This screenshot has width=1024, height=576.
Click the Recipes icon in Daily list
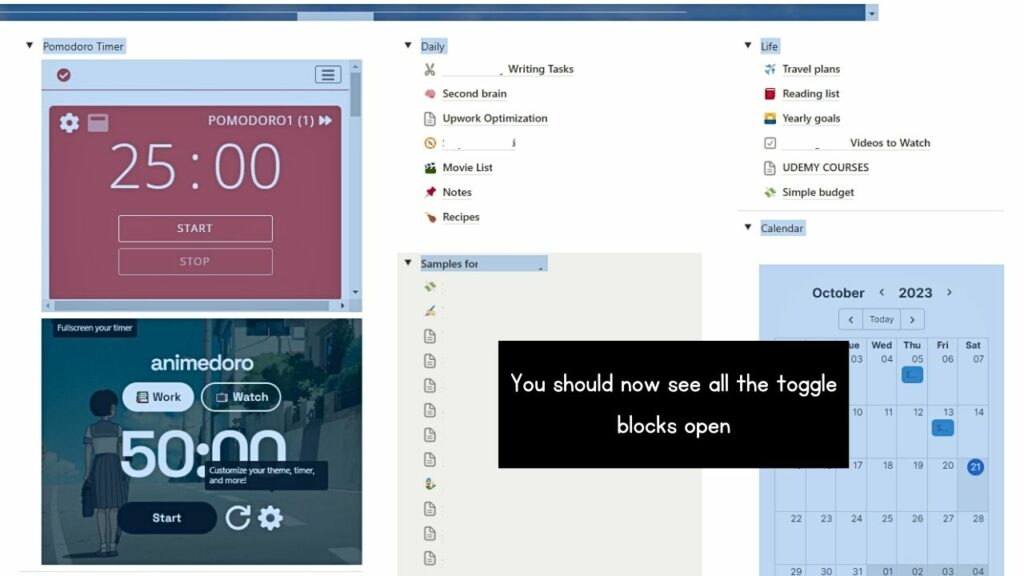431,217
